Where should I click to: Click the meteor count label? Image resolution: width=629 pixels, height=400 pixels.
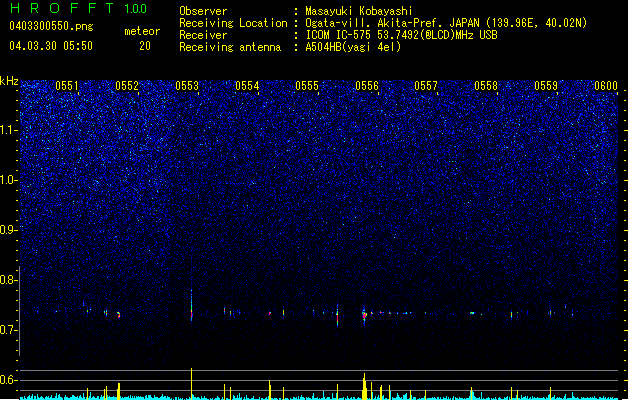pyautogui.click(x=142, y=31)
